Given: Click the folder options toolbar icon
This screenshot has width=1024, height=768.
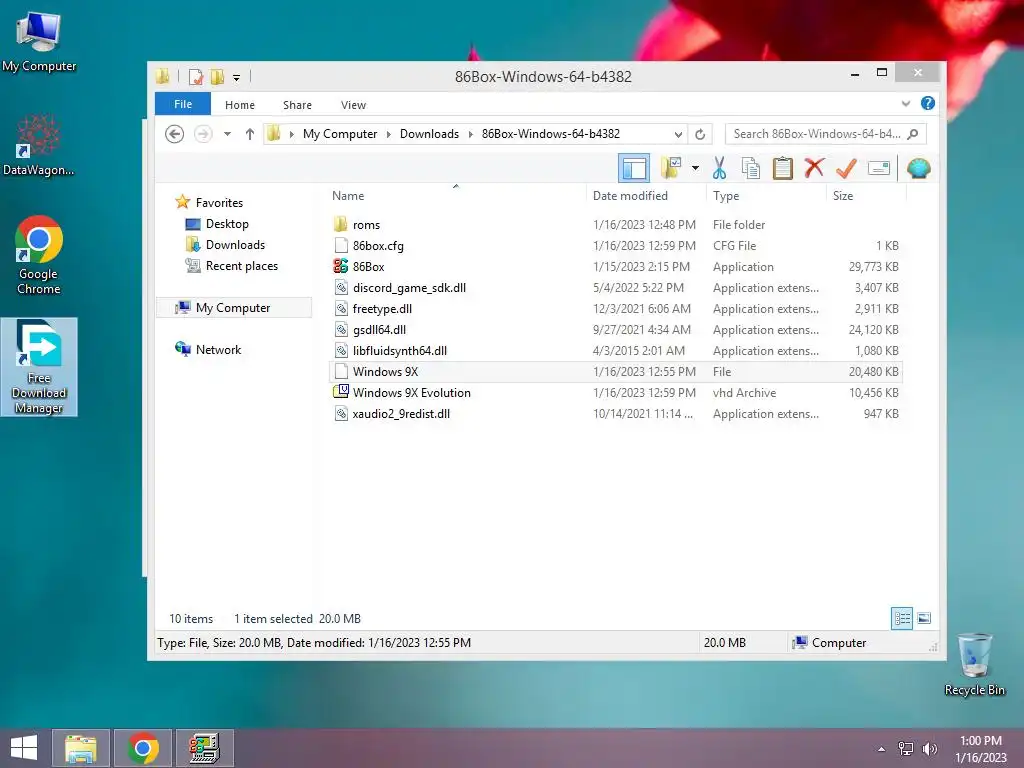Looking at the screenshot, I should click(671, 168).
